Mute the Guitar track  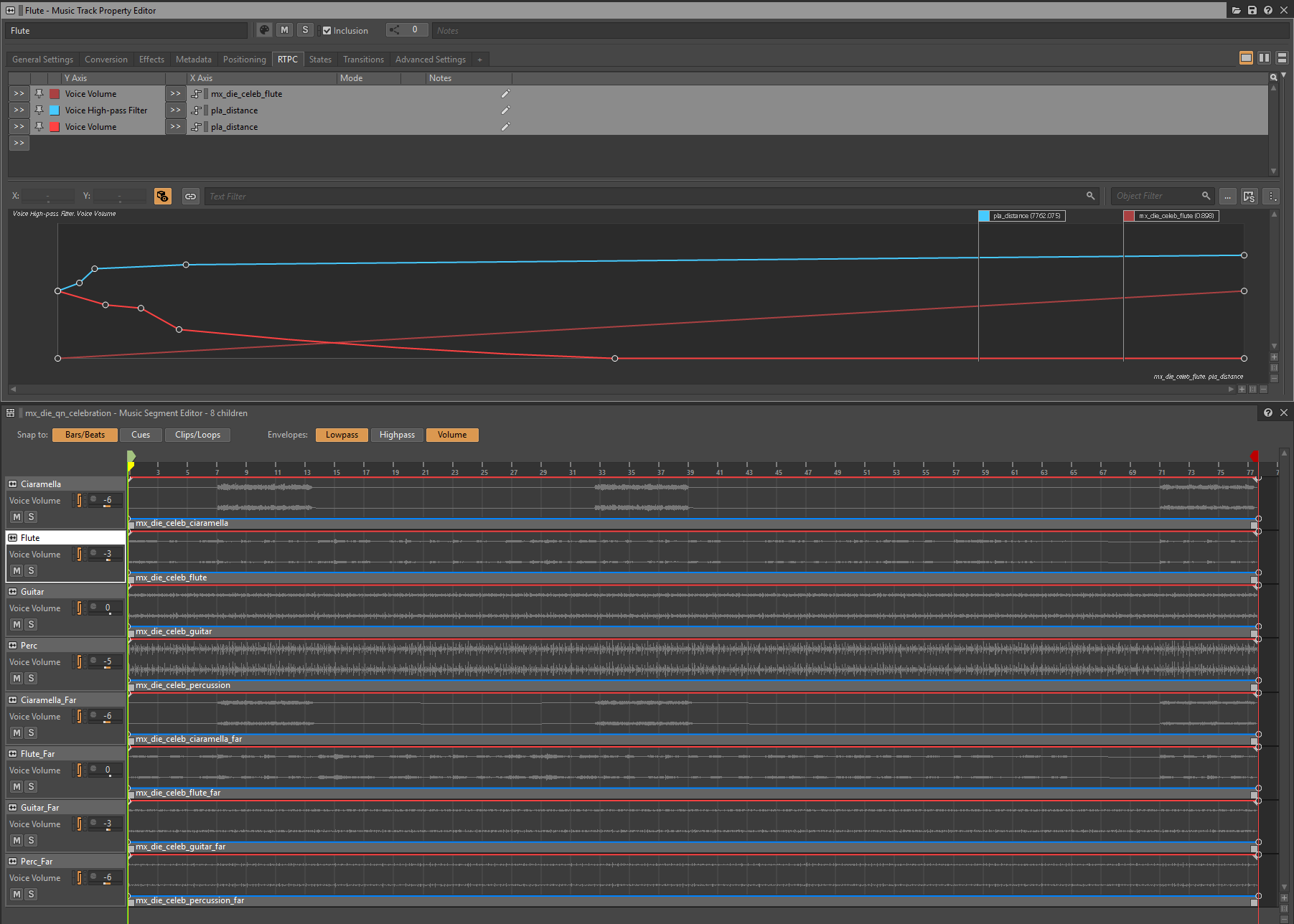[x=17, y=625]
